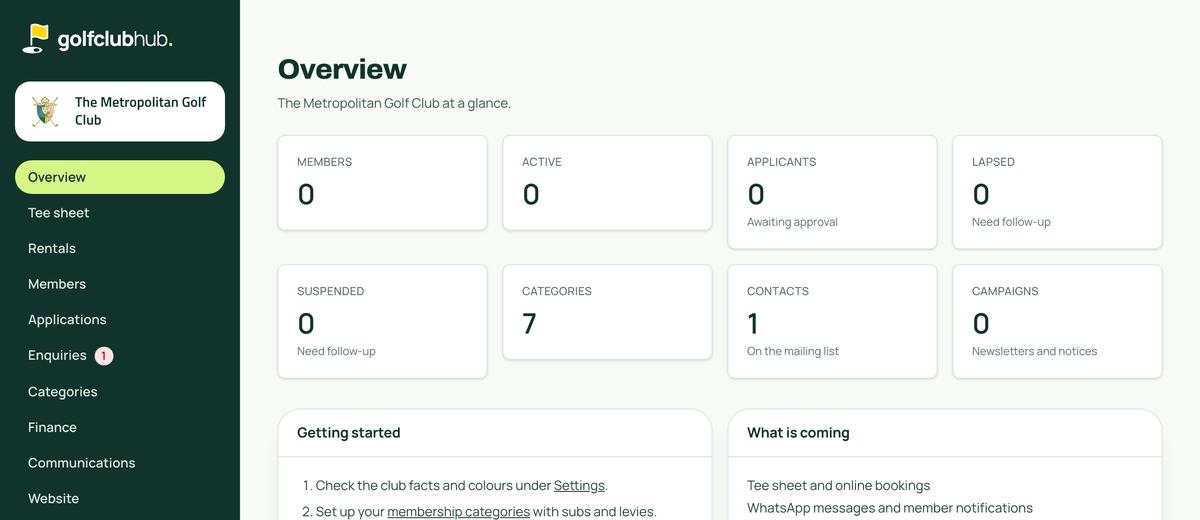Open the Lapsed stat card
Screen dimensions: 1200x520
coord(1057,192)
